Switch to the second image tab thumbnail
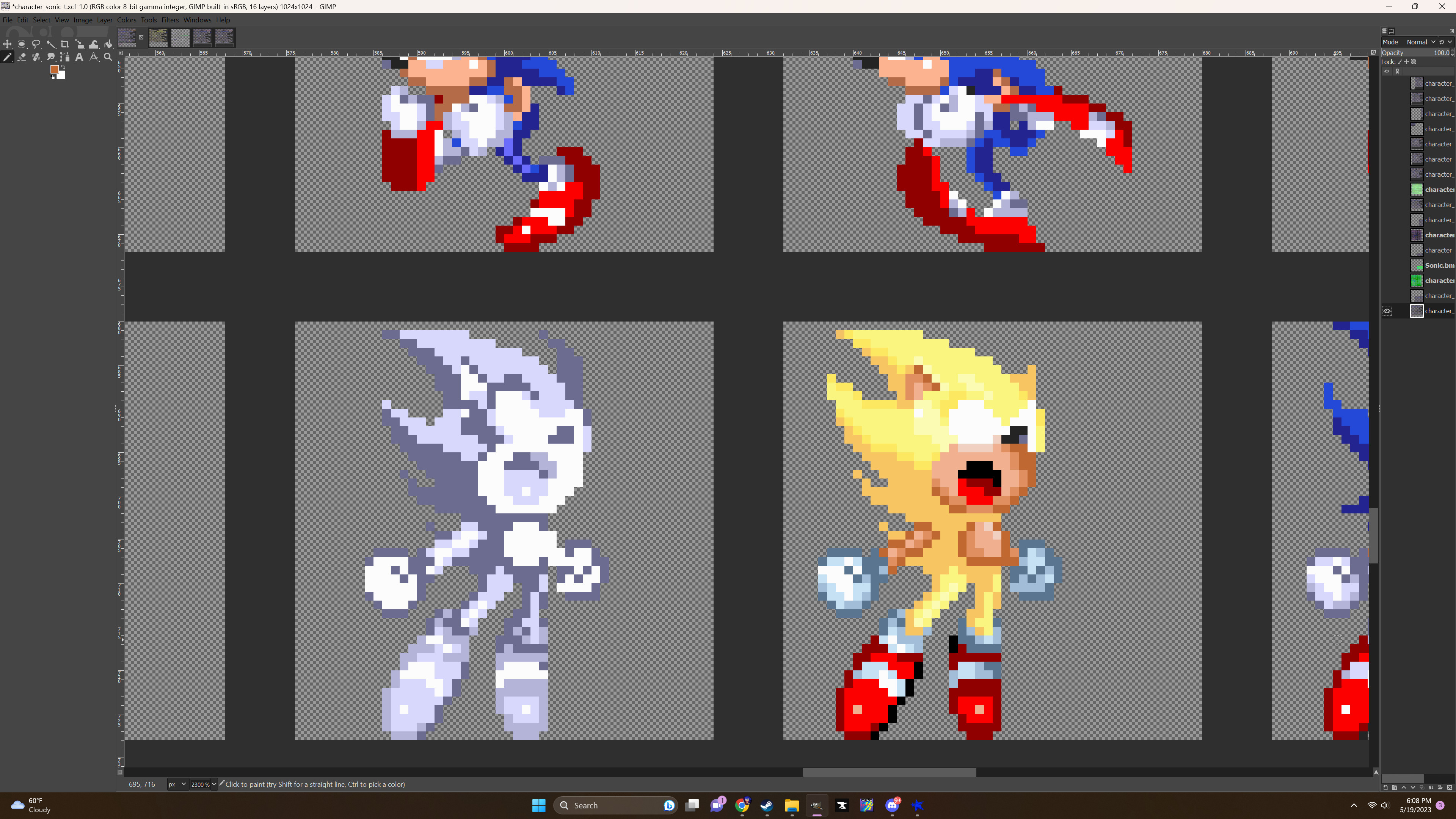 pos(158,37)
